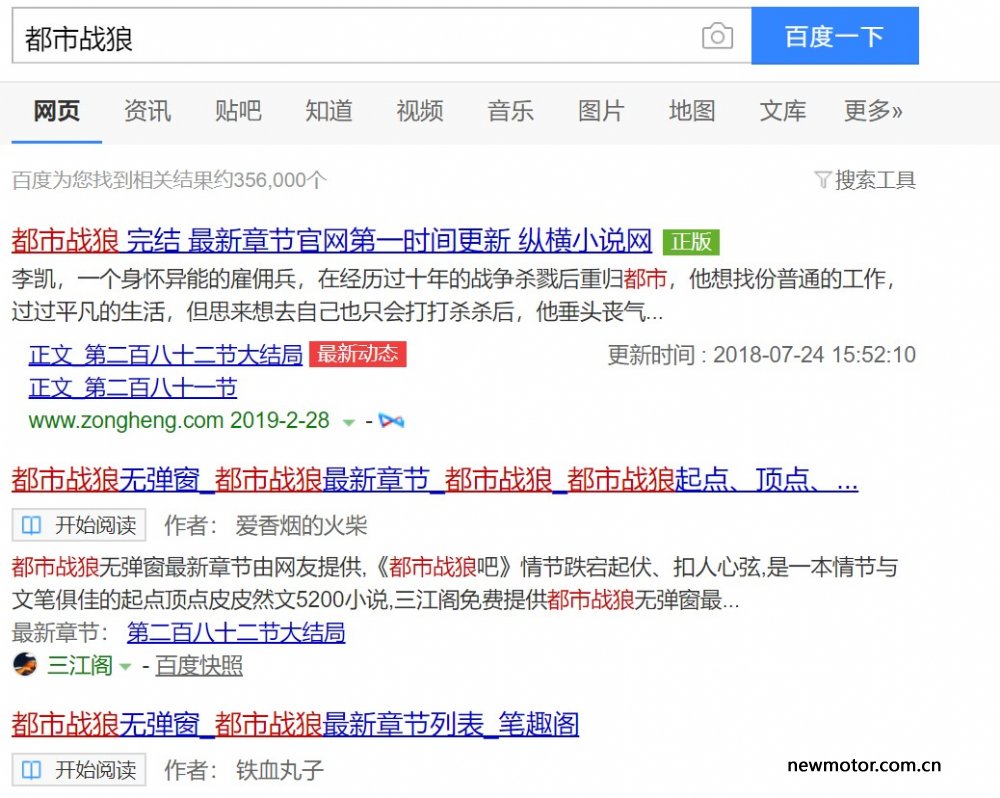This screenshot has height=798, width=1000.
Task: Switch to the 地图 tab
Action: [691, 111]
